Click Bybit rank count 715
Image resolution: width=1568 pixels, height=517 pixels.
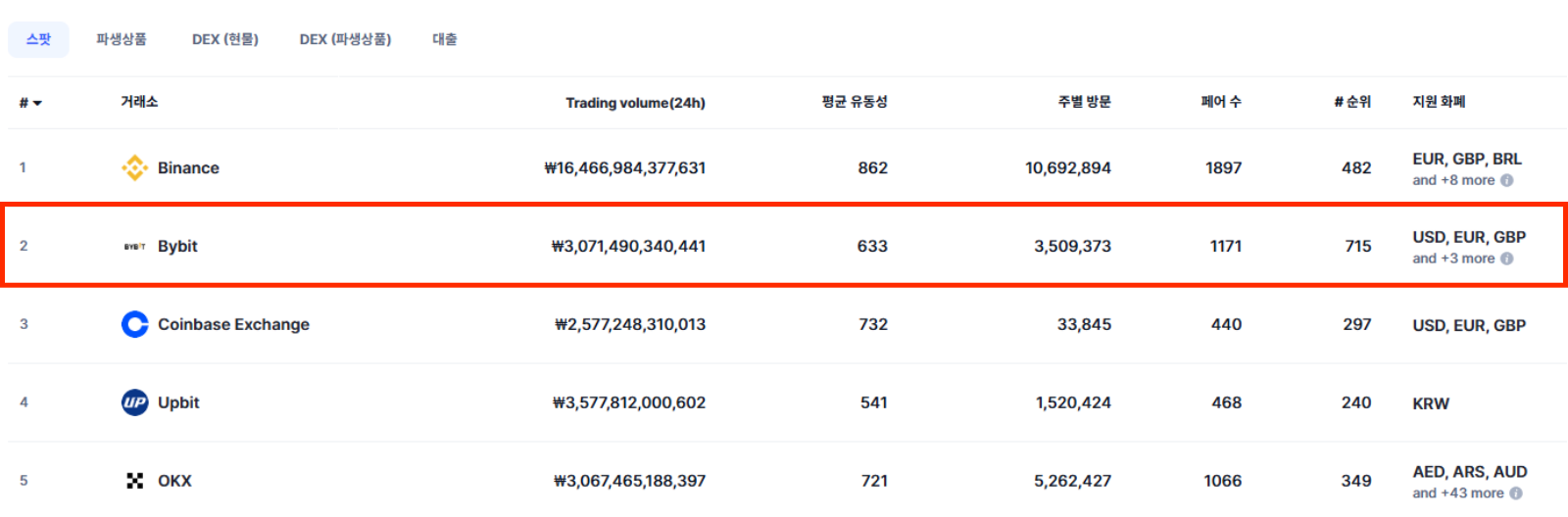(1357, 246)
